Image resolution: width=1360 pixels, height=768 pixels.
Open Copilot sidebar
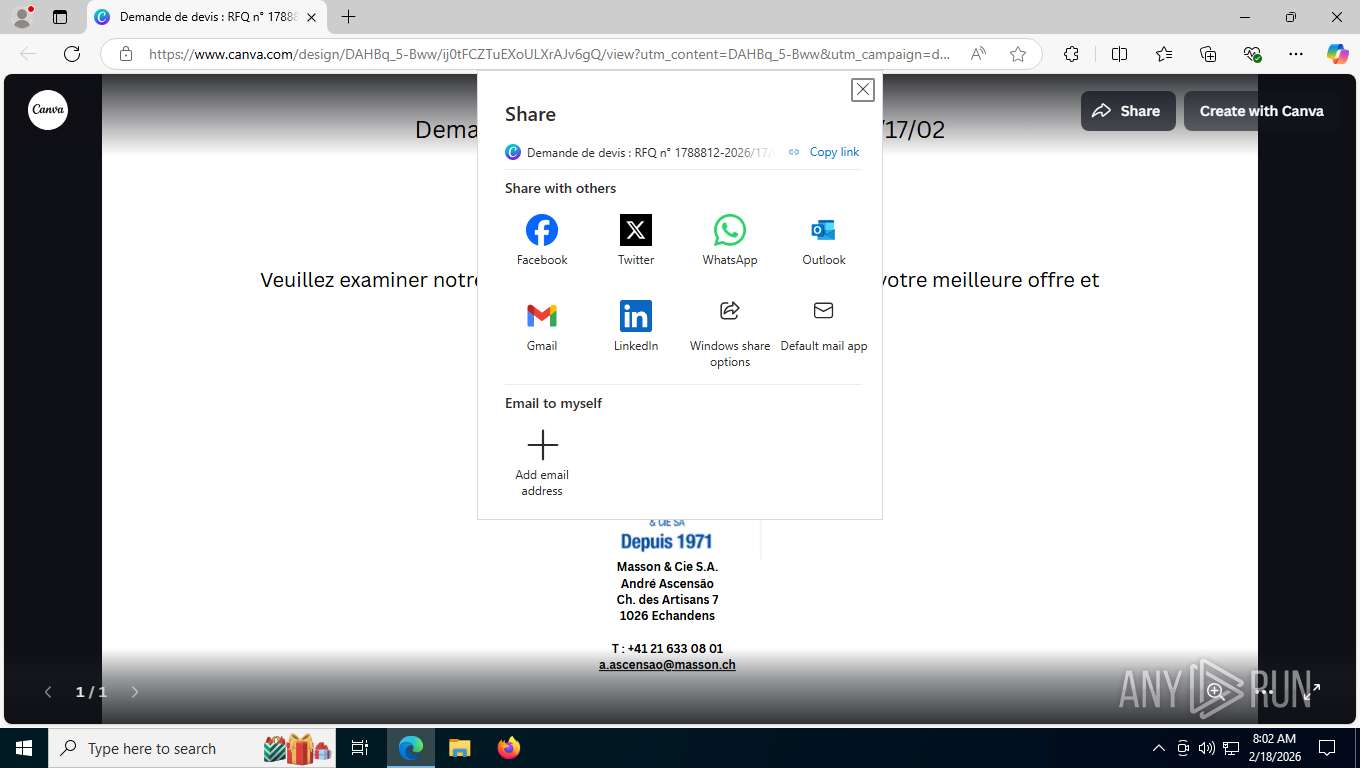1338,54
